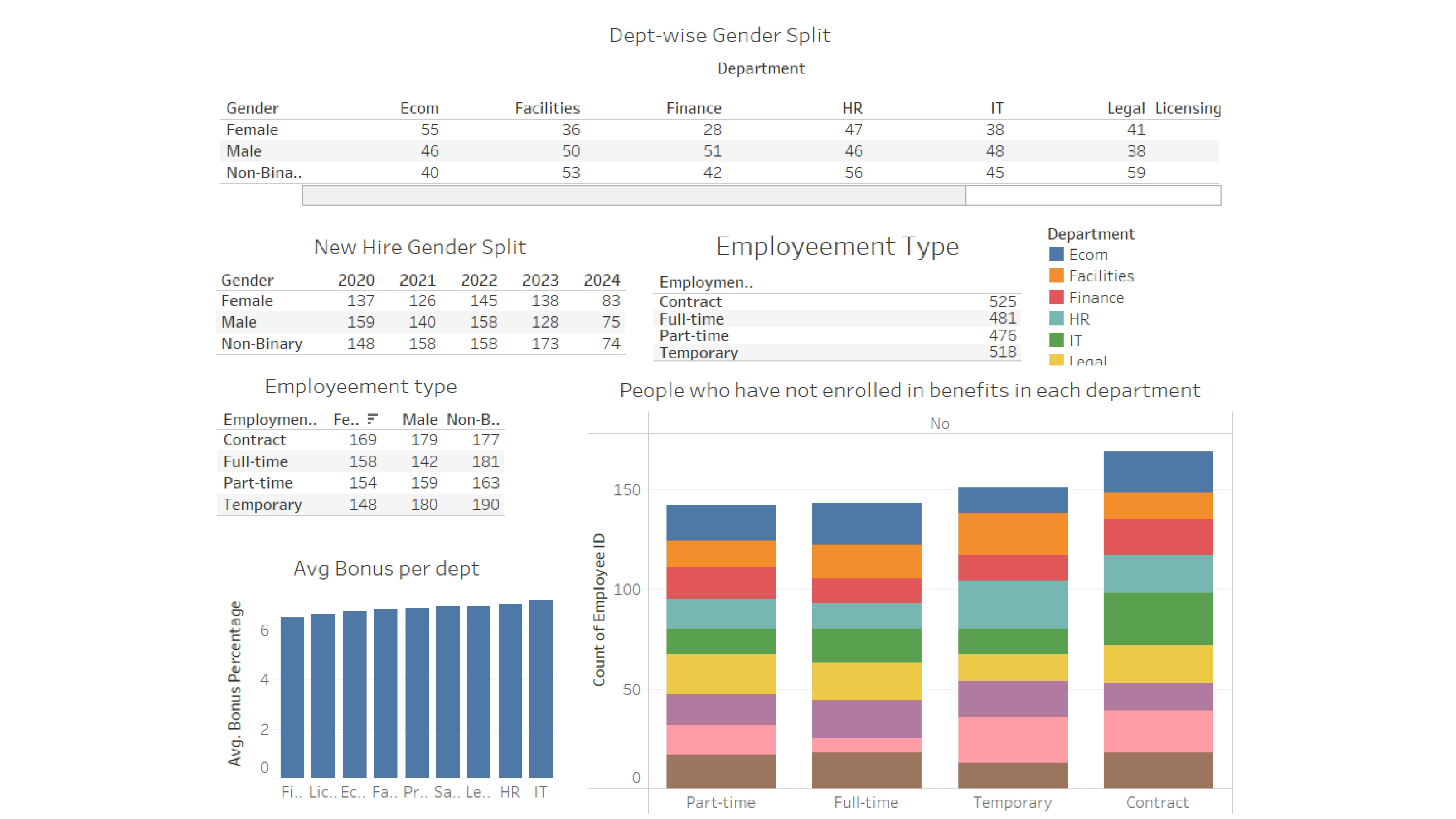Select the Legal column header

[1126, 108]
